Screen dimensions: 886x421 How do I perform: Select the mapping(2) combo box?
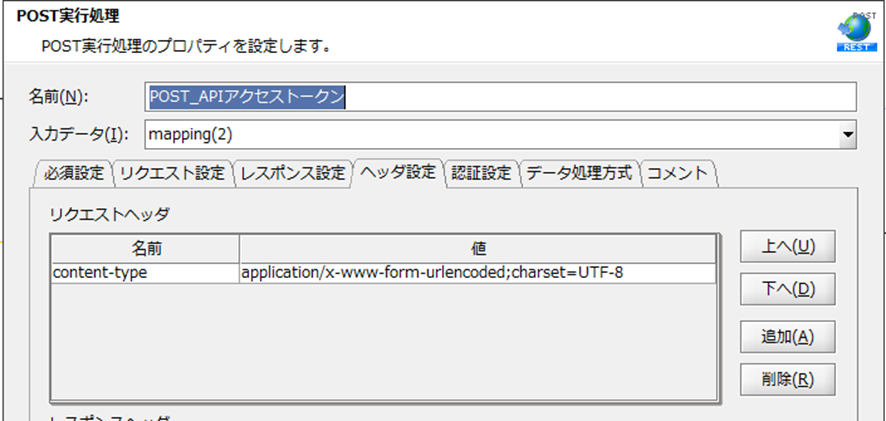click(501, 134)
